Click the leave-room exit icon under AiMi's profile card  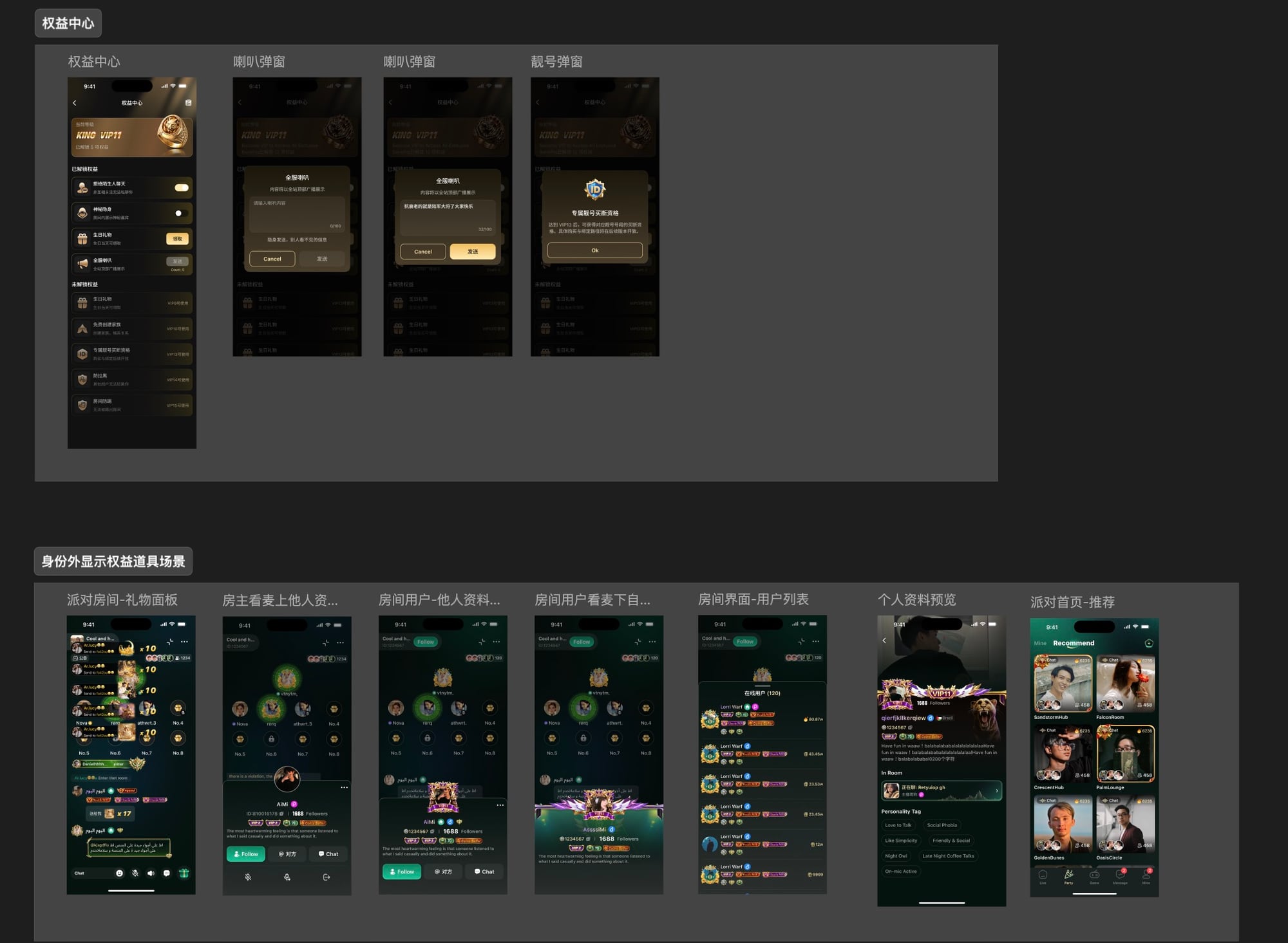point(327,877)
